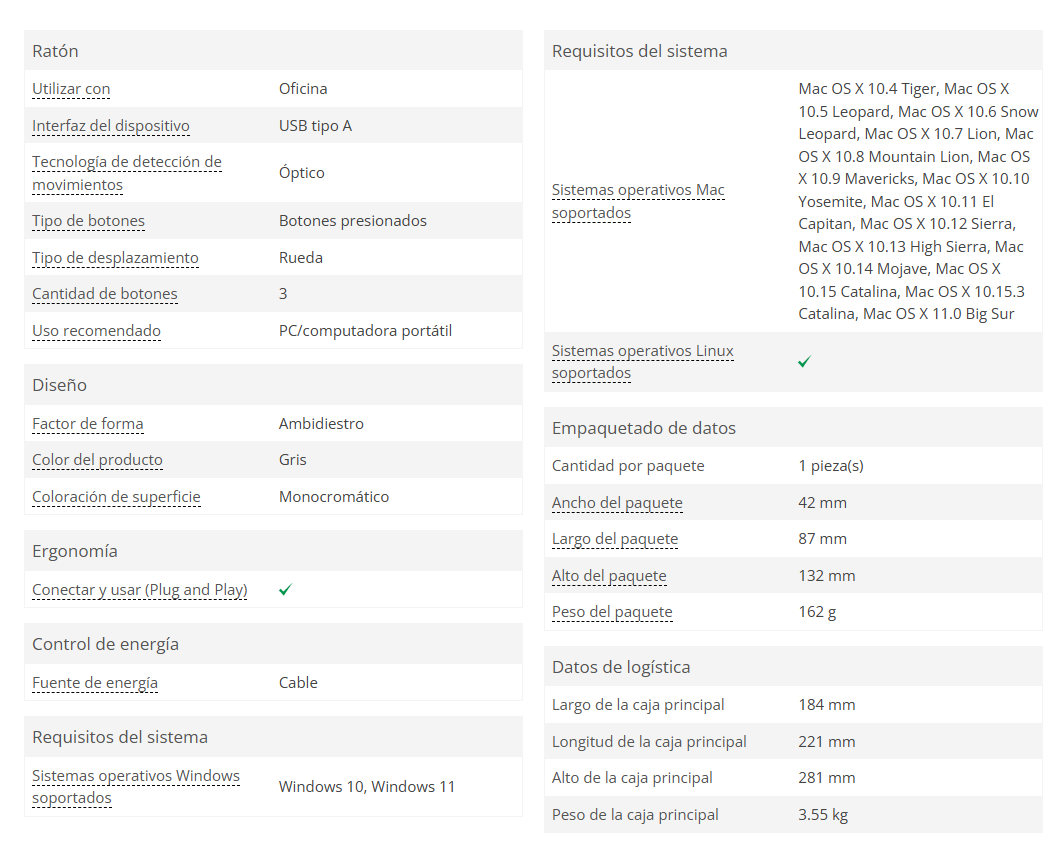The image size is (1059, 852).
Task: Open "Tipo de desplazamiento" definition
Action: [115, 258]
